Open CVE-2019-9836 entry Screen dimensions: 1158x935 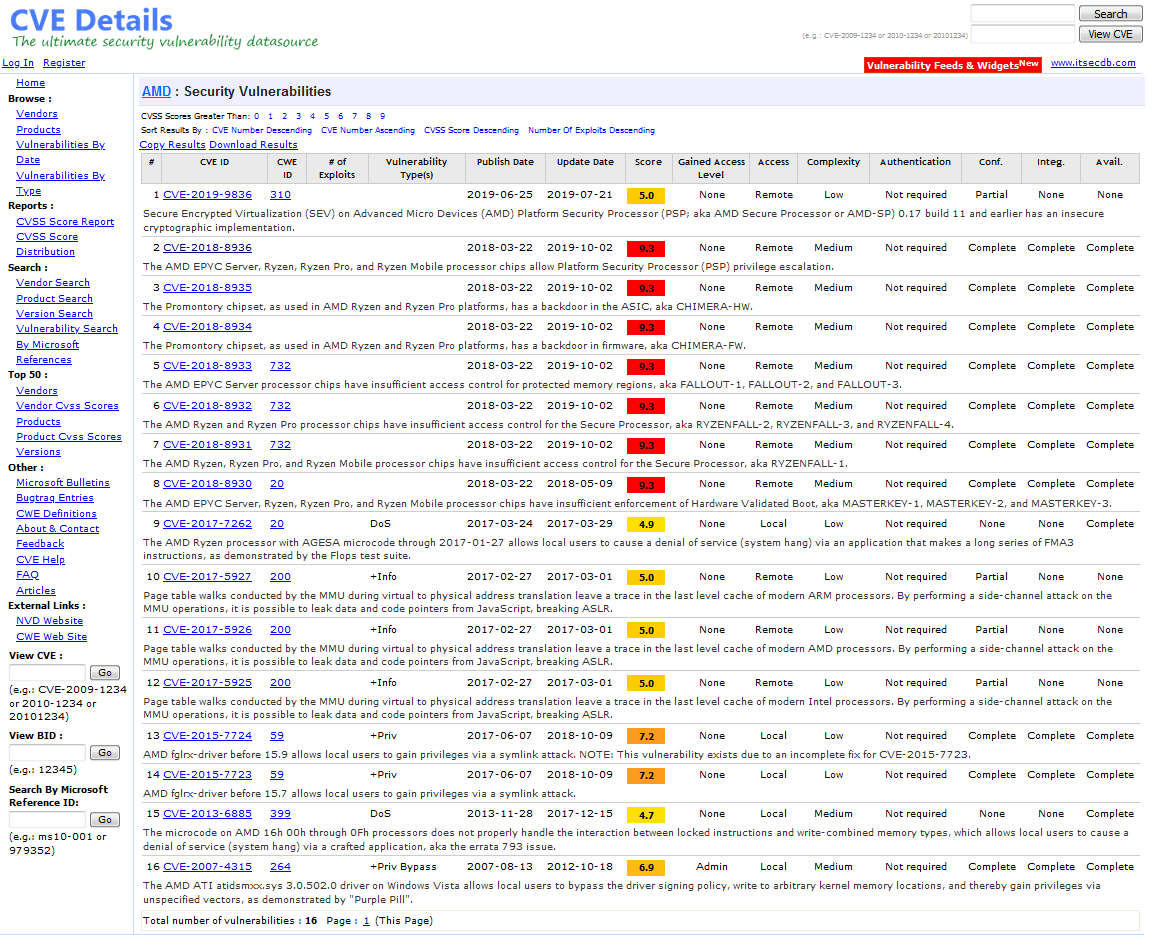208,195
